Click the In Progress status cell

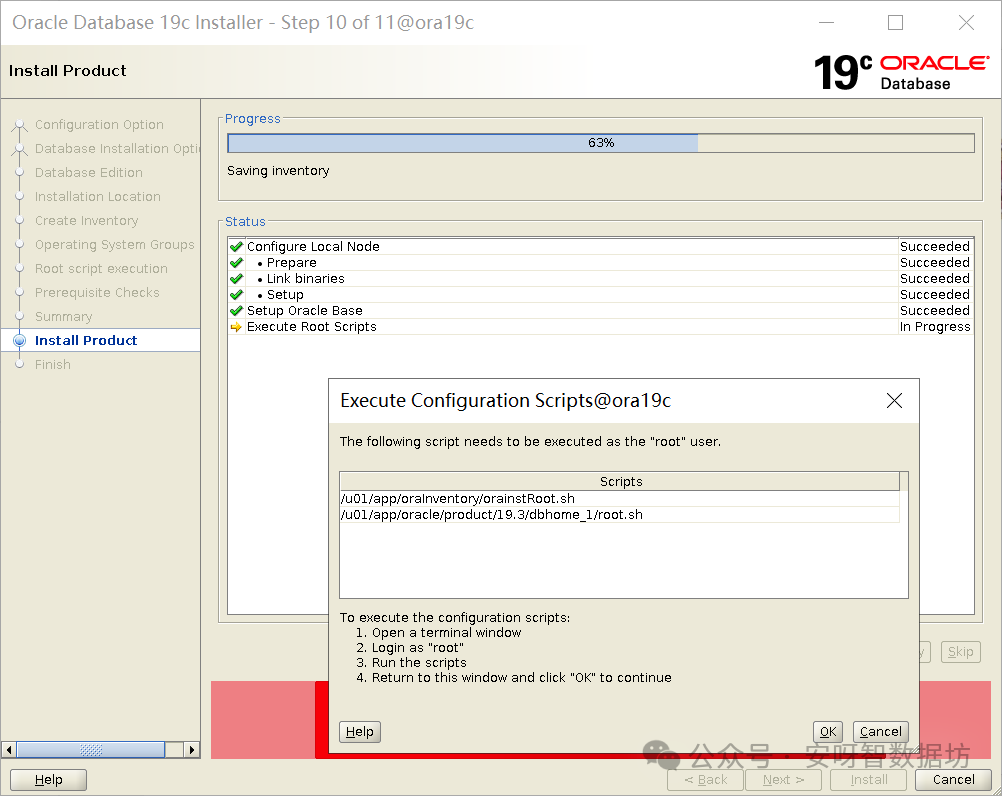pos(935,326)
